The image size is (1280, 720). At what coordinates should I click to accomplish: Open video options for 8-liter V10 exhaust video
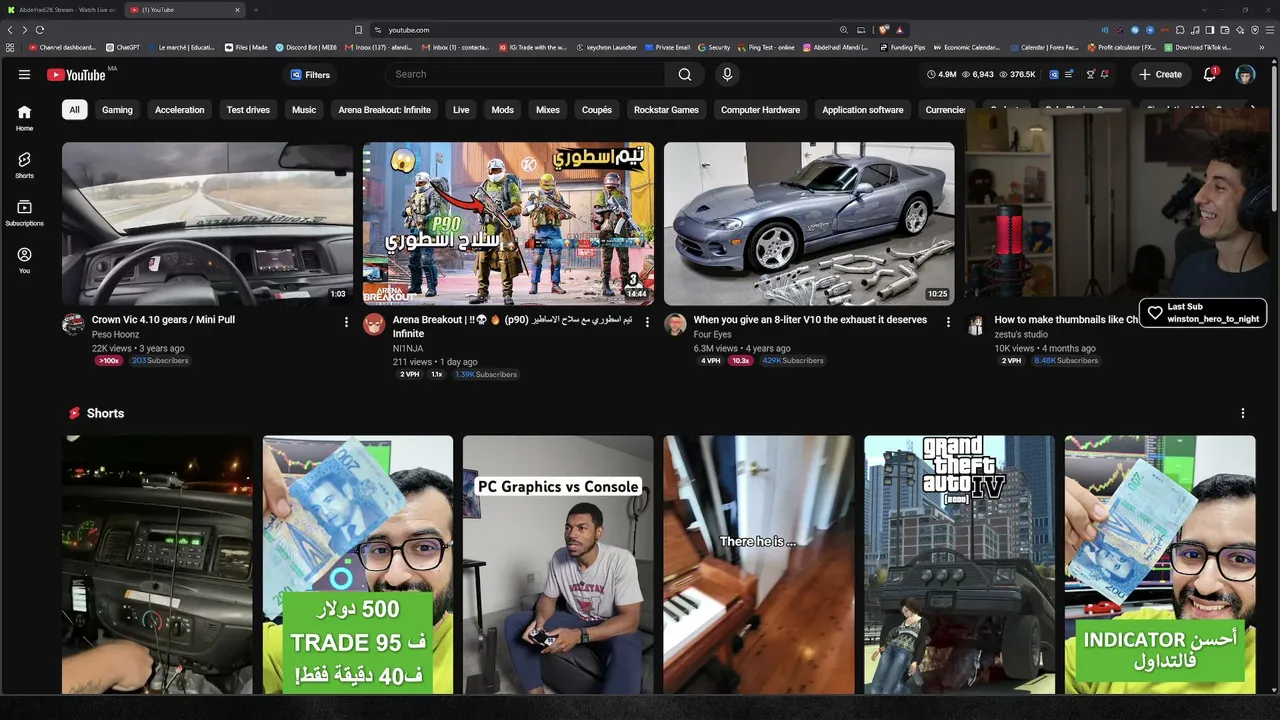click(948, 322)
